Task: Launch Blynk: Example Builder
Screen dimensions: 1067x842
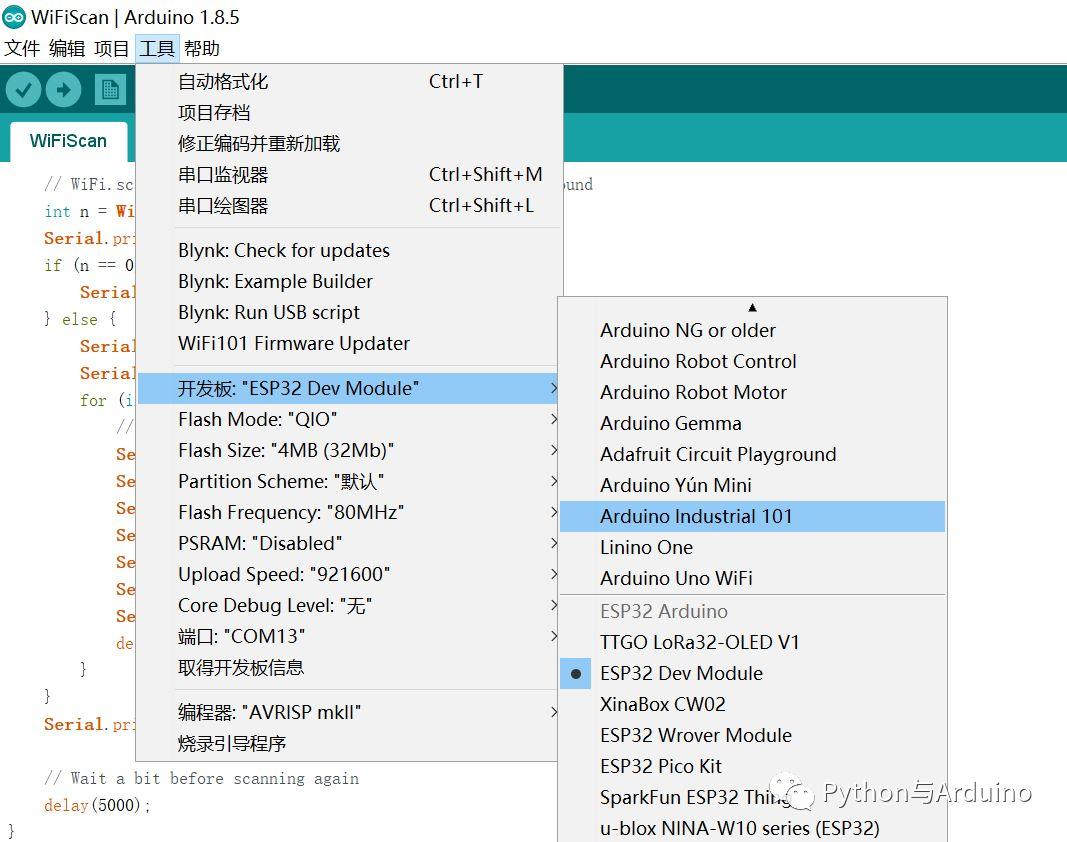Action: coord(349,281)
